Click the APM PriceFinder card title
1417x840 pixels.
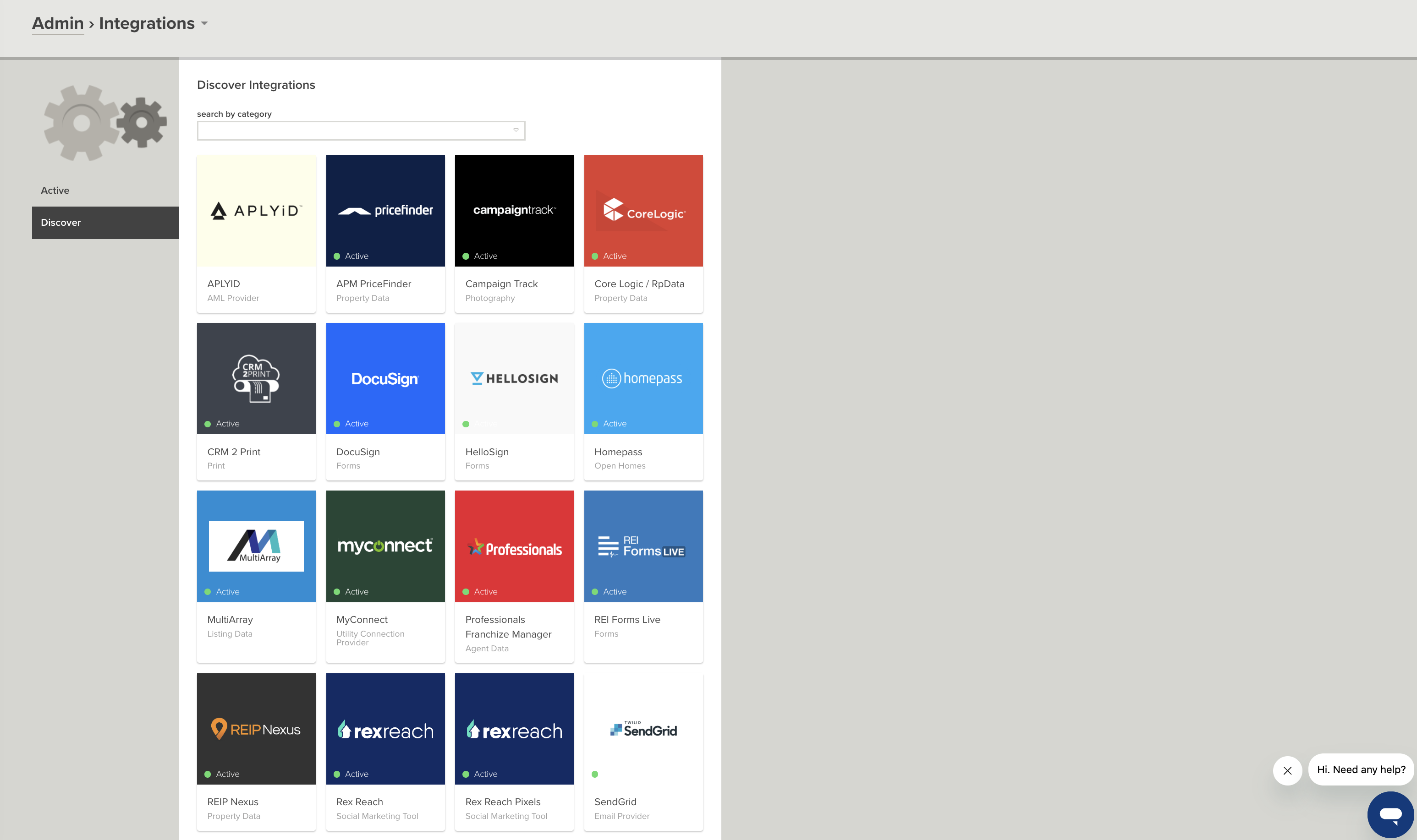coord(373,284)
